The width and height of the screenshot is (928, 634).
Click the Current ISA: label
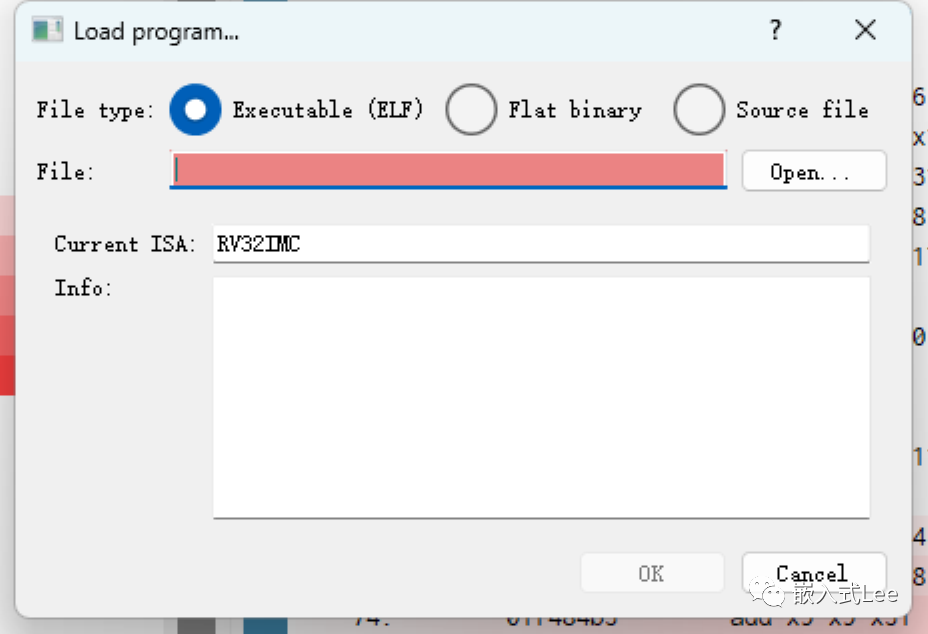pos(125,244)
